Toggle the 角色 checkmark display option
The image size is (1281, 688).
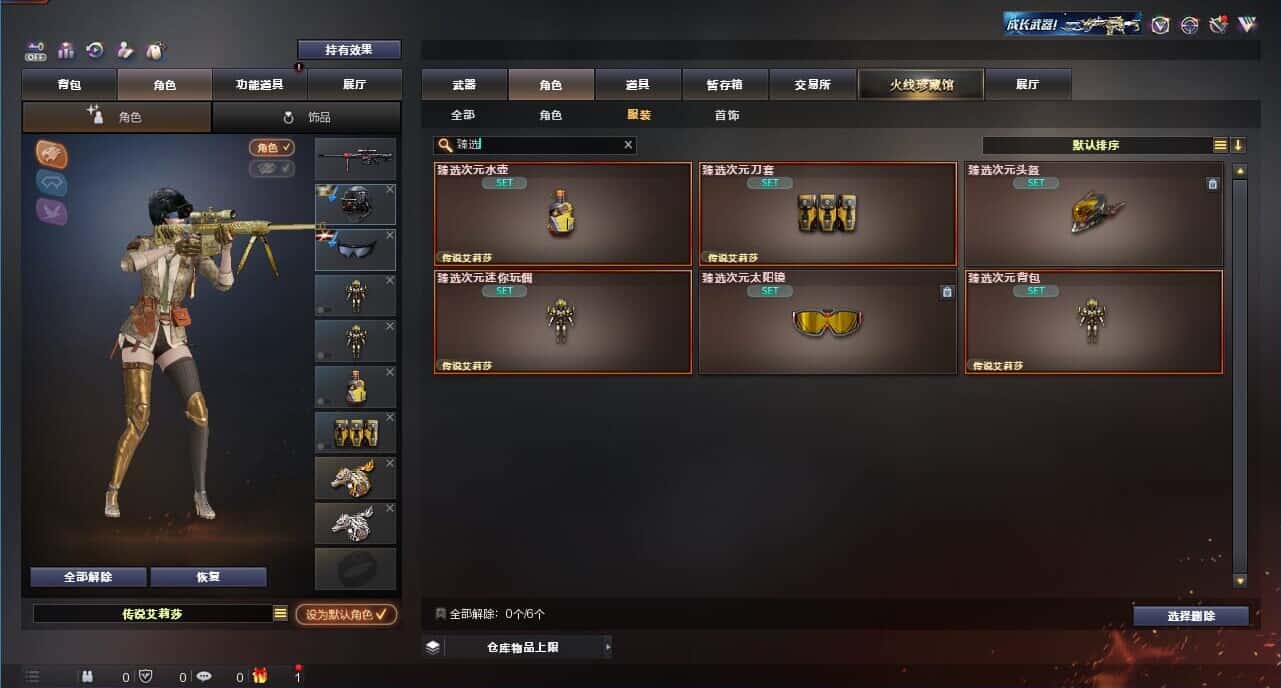coord(272,148)
